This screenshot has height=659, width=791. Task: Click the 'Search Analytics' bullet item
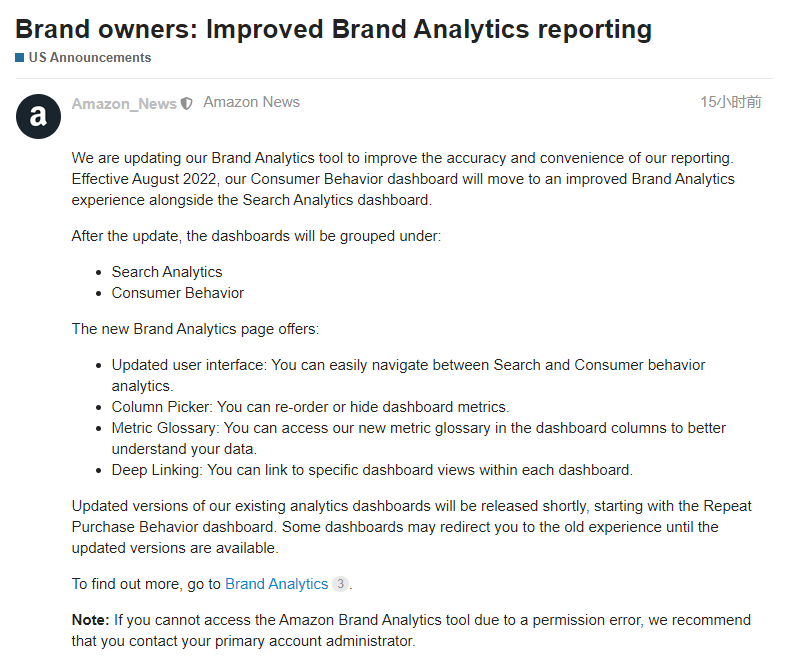[x=167, y=272]
